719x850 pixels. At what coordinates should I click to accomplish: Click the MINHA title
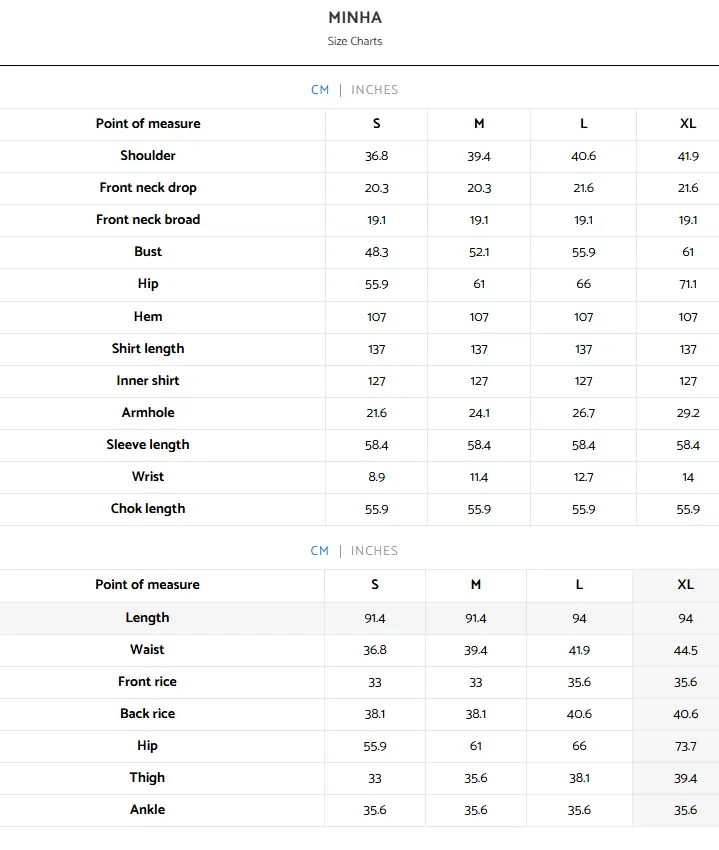coord(355,18)
